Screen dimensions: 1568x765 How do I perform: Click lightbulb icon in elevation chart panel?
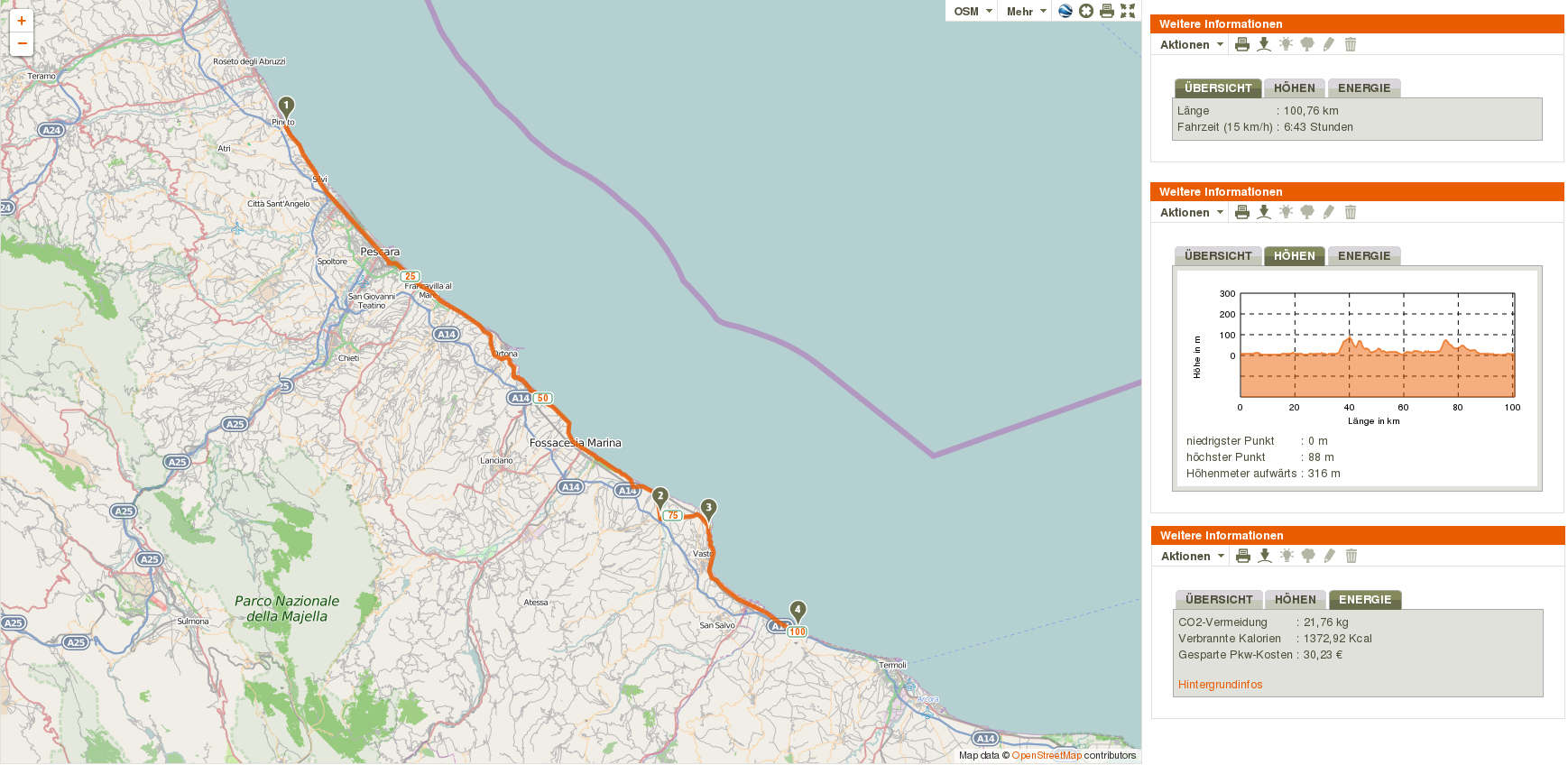point(1286,212)
